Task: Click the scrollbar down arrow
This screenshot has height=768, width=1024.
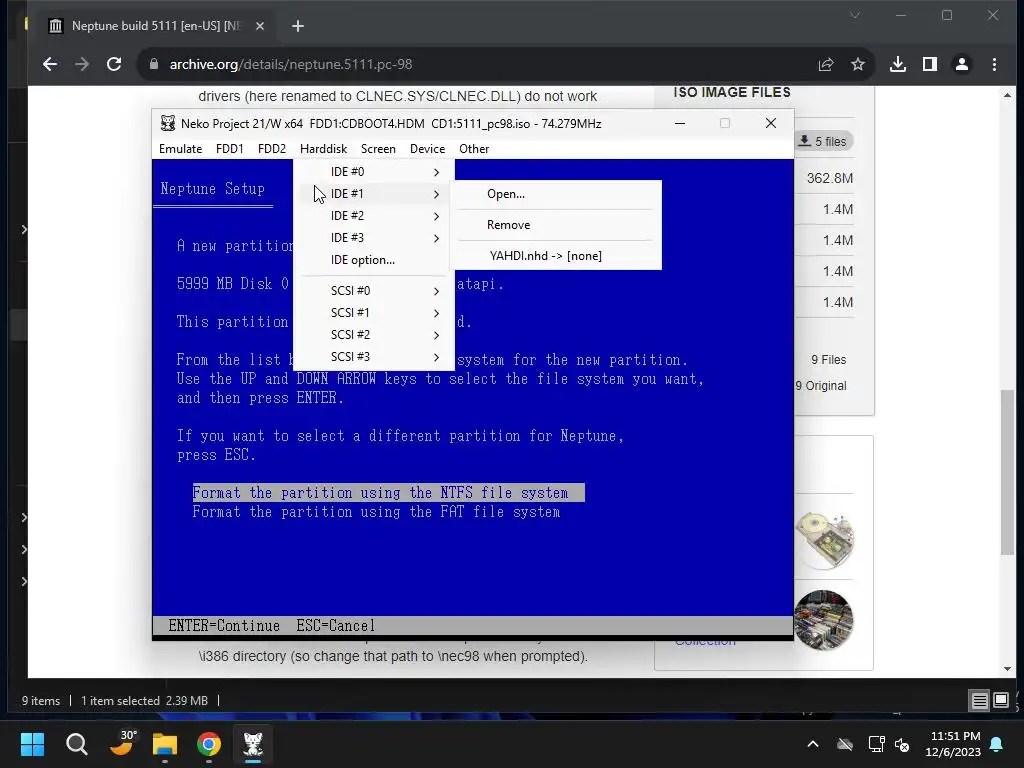Action: 1007,669
